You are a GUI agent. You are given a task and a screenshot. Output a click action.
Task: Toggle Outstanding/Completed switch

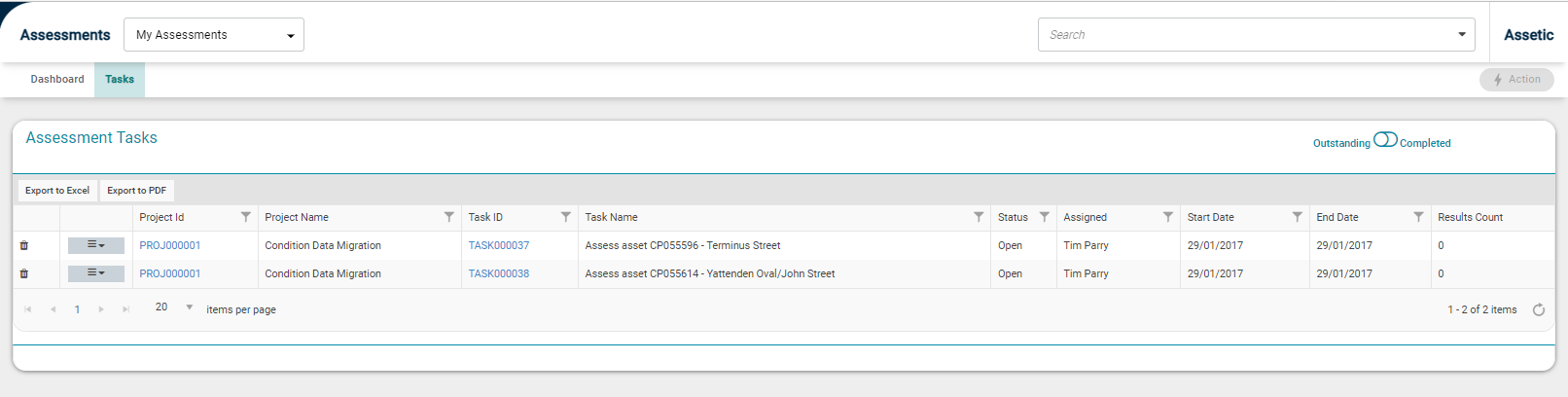(1385, 140)
